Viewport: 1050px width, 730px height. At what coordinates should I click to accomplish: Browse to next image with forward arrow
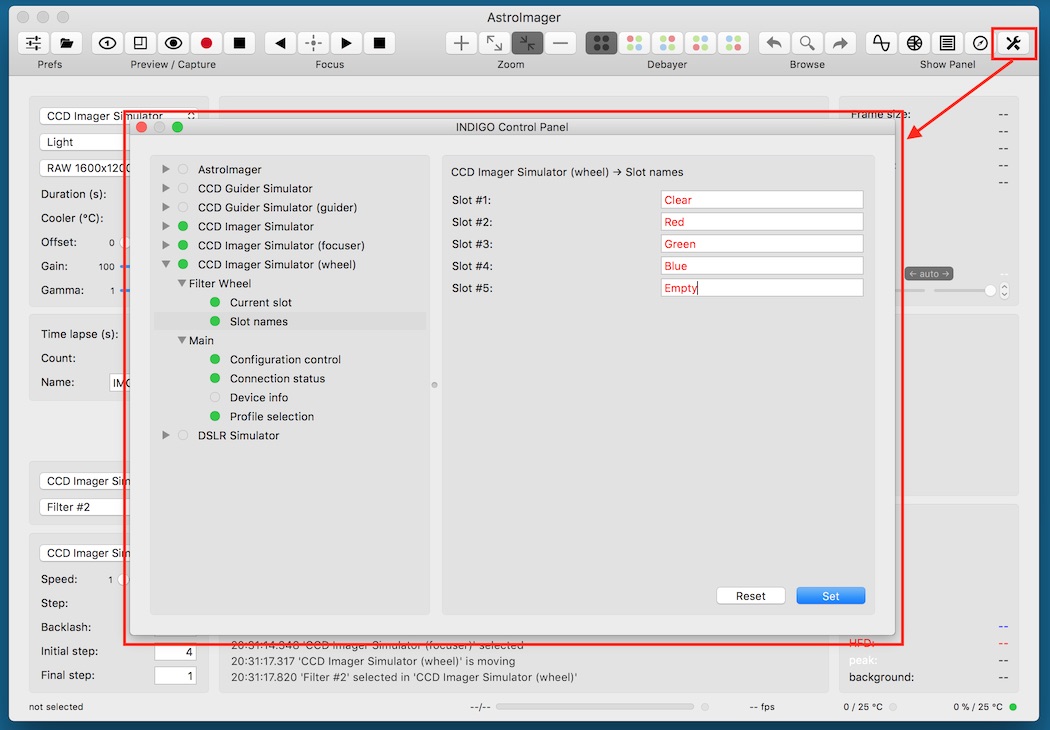pyautogui.click(x=840, y=44)
